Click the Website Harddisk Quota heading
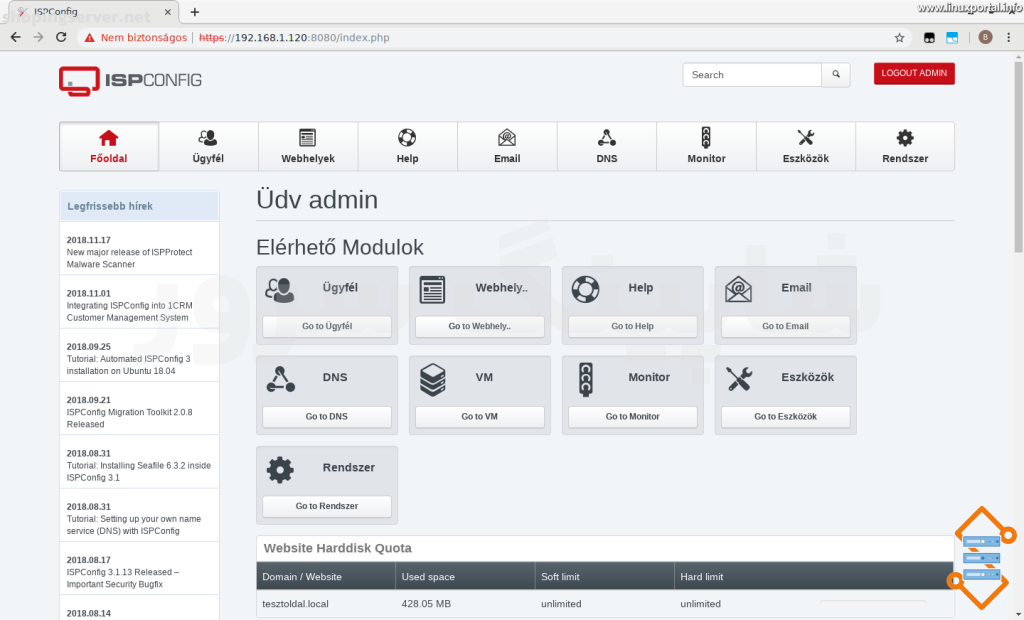This screenshot has width=1024, height=620. coord(338,548)
